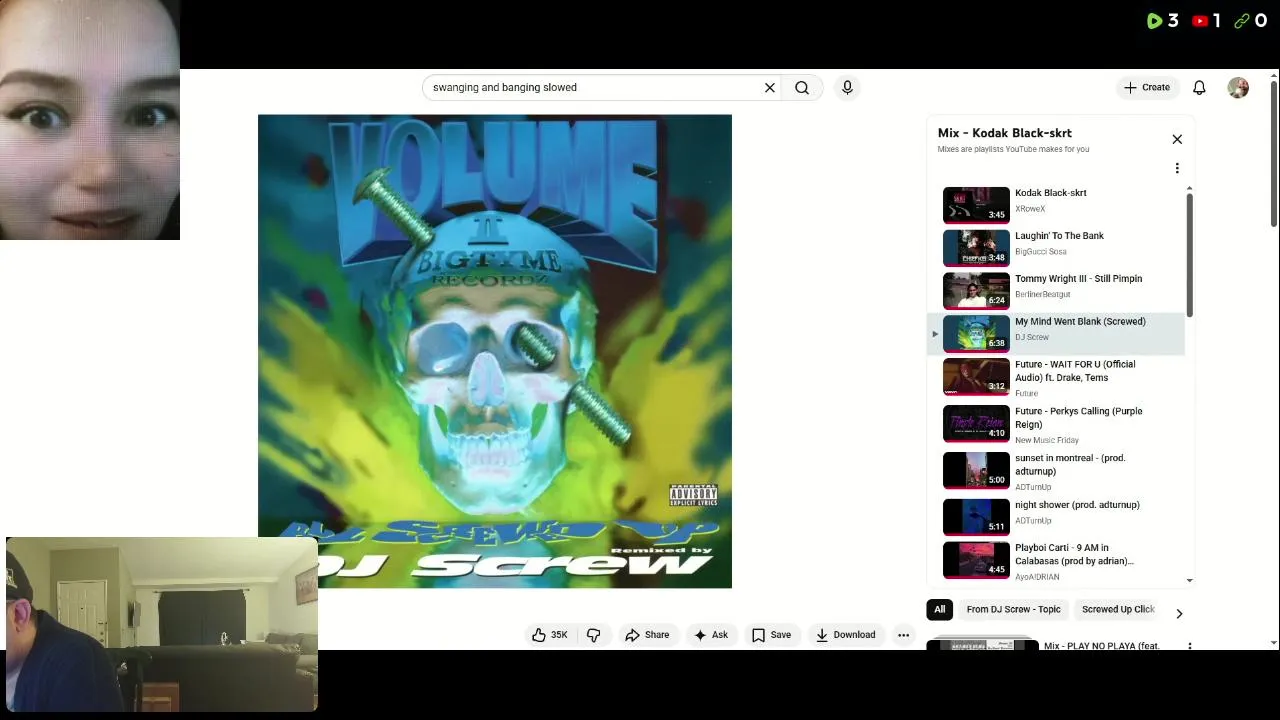This screenshot has width=1280, height=720.
Task: Open the account avatar menu
Action: click(x=1238, y=87)
